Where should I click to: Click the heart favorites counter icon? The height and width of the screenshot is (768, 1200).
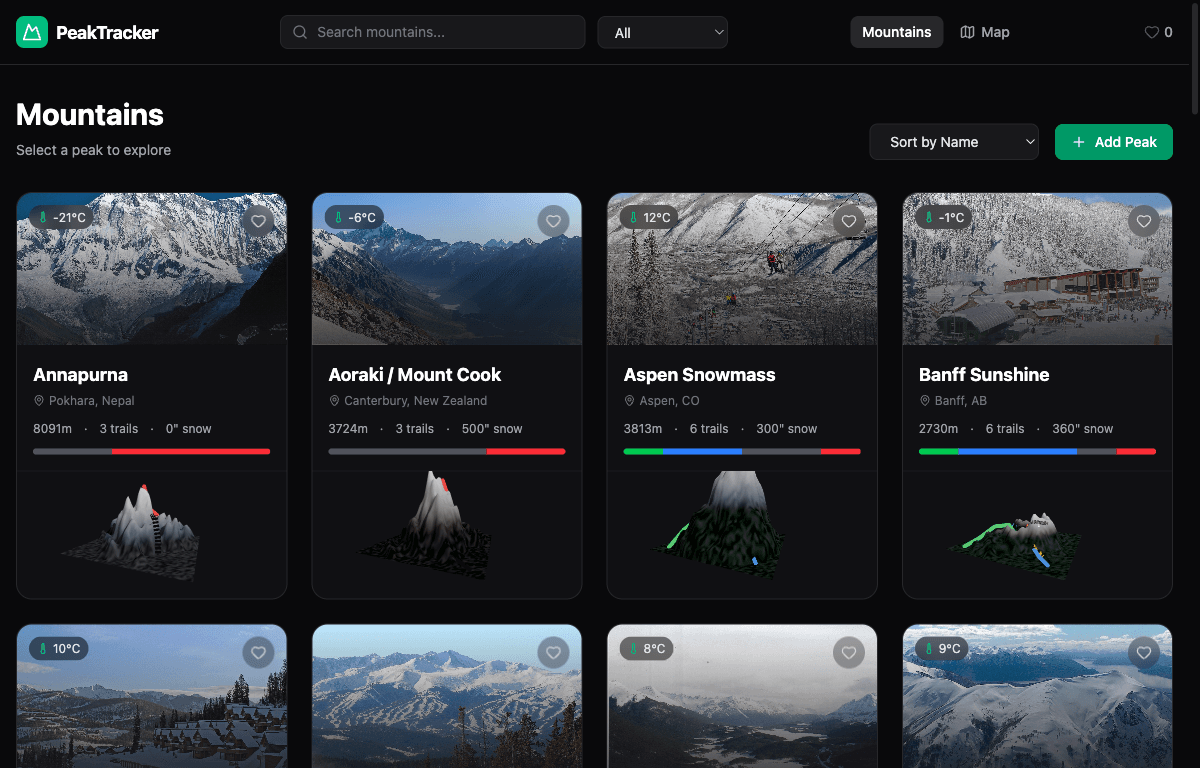1150,32
